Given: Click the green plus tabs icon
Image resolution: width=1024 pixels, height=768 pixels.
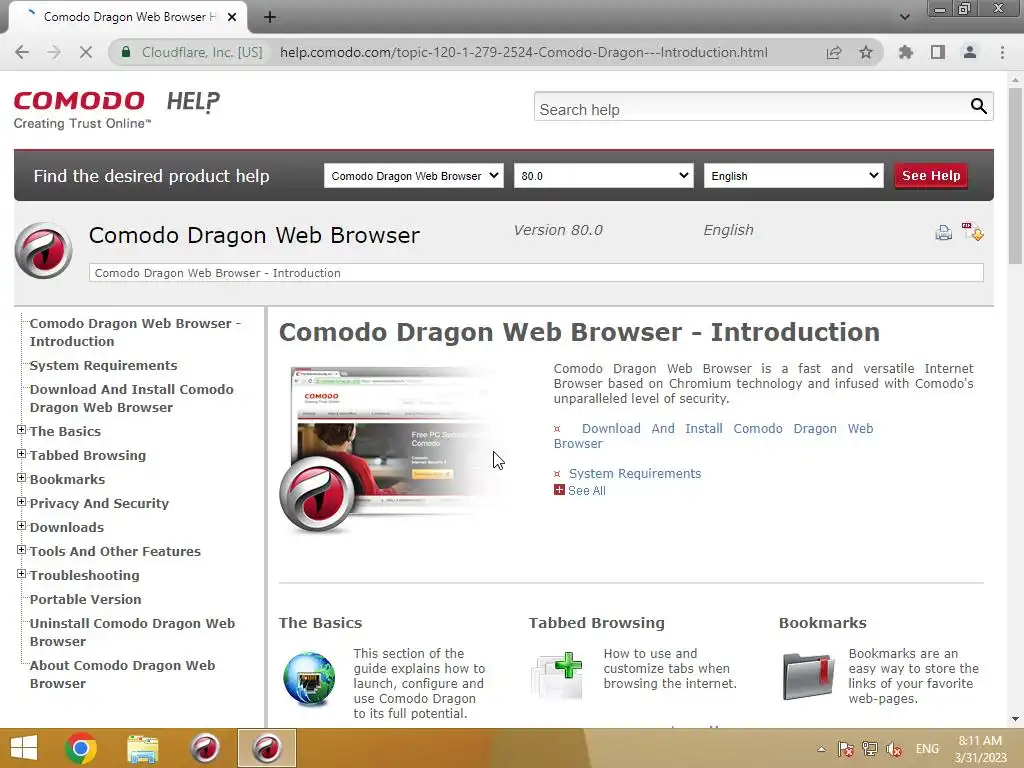Looking at the screenshot, I should (556, 675).
